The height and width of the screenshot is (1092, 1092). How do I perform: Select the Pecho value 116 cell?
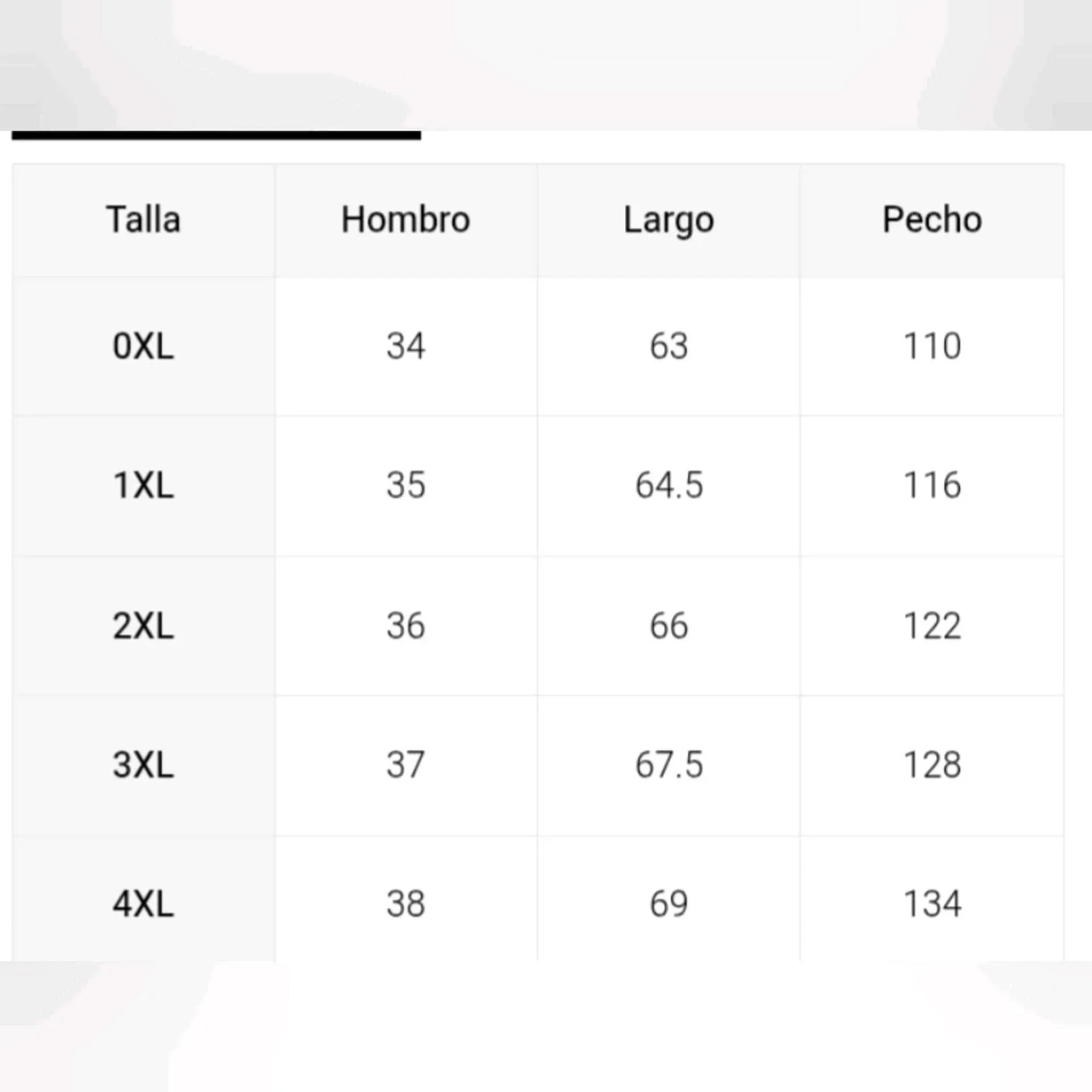[x=932, y=486]
